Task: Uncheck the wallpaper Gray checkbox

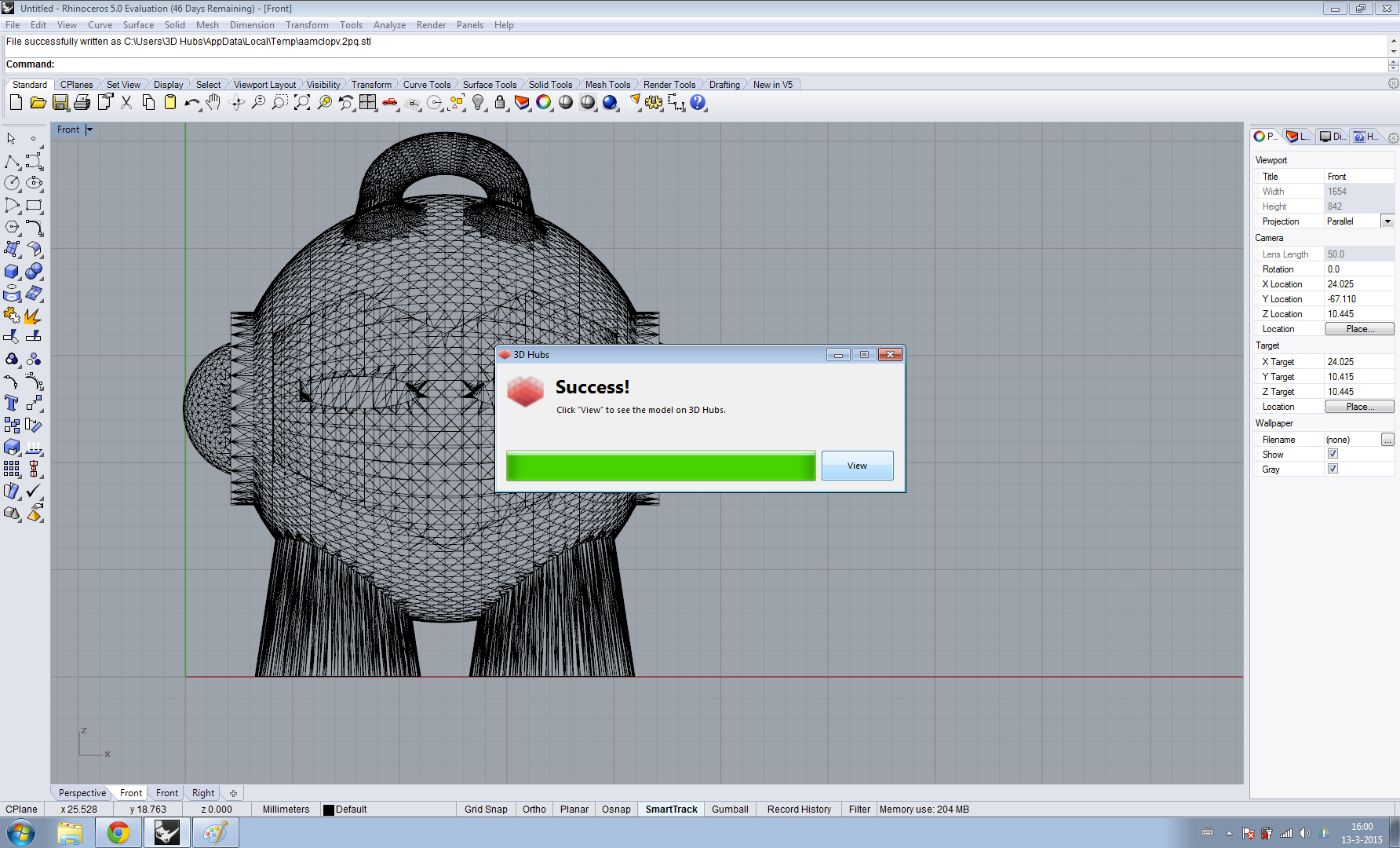Action: tap(1333, 469)
